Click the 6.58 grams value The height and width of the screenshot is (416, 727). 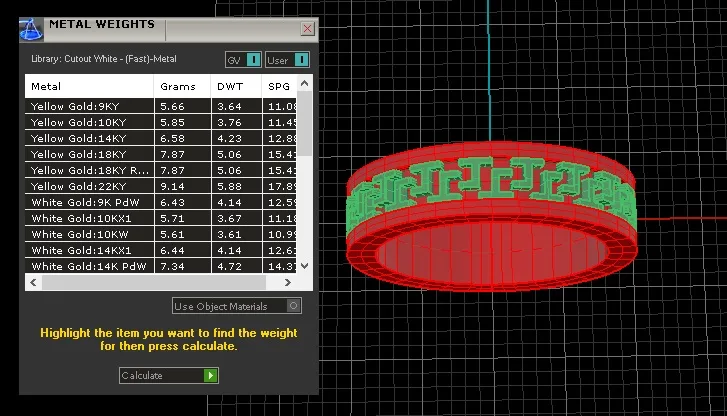172,138
